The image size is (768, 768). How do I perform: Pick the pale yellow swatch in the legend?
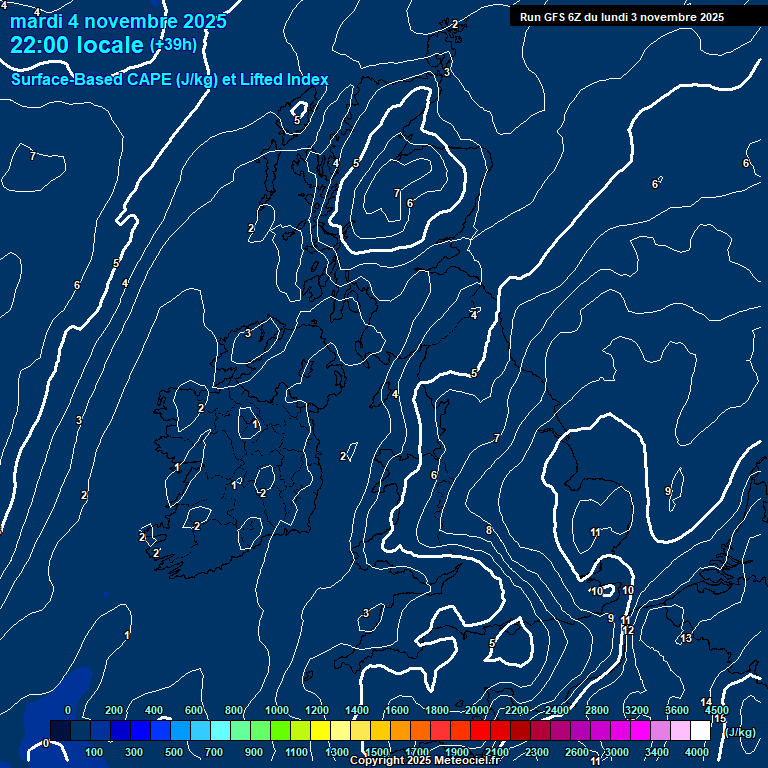click(340, 731)
